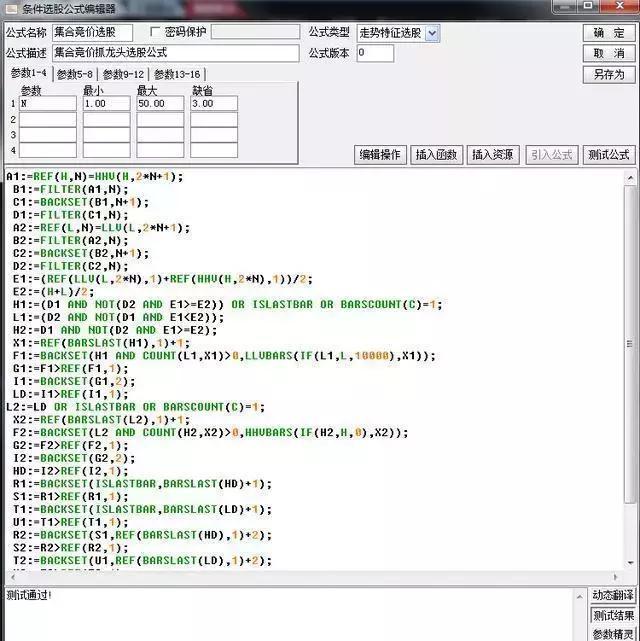Click parameter 1 缺省 value cell

(x=214, y=104)
